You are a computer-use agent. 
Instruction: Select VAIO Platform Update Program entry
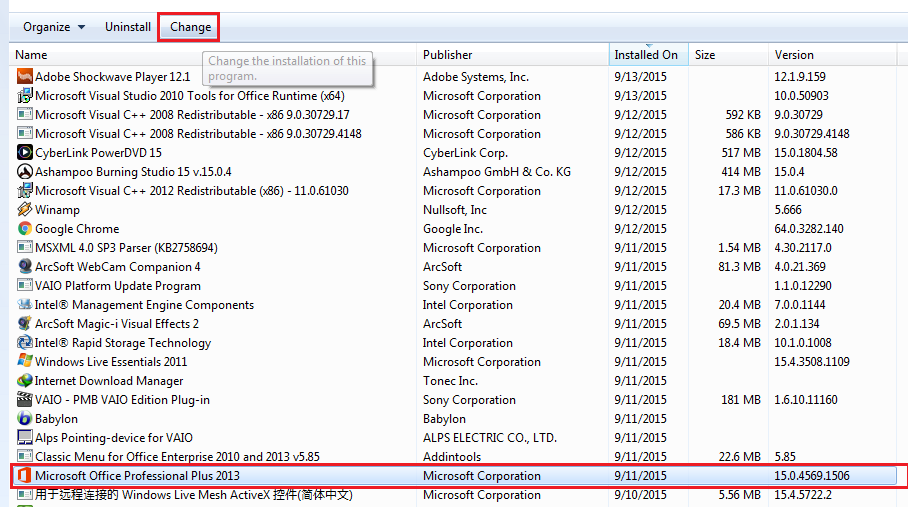pyautogui.click(x=118, y=285)
